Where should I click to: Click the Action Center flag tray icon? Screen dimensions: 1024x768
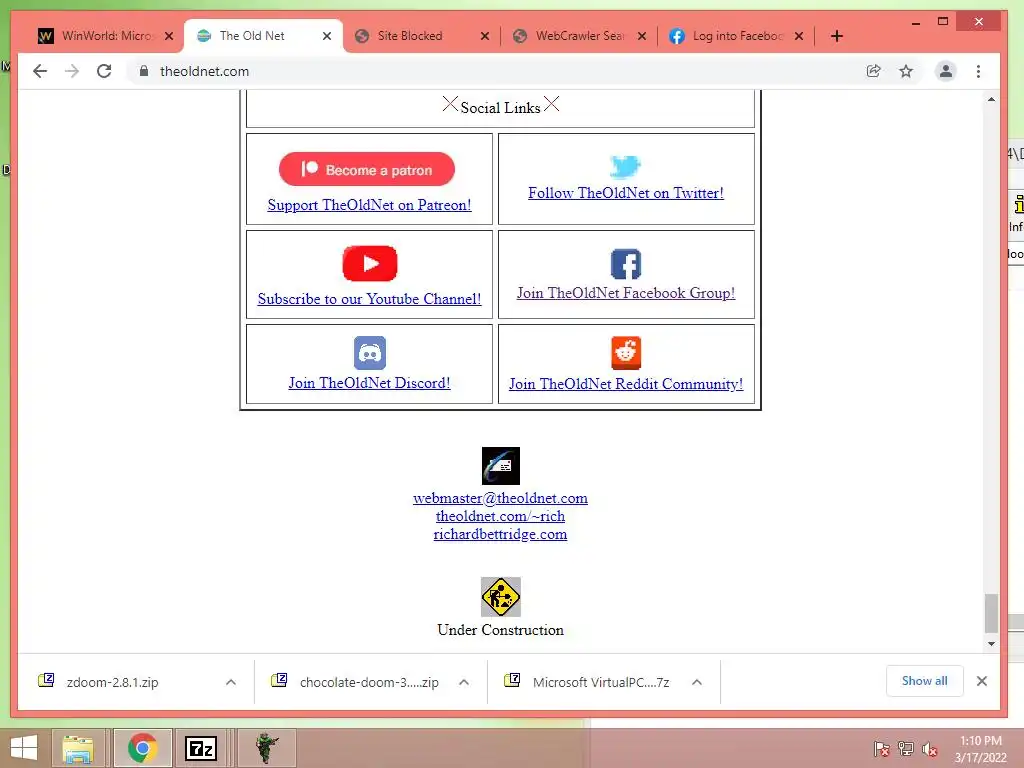point(882,748)
